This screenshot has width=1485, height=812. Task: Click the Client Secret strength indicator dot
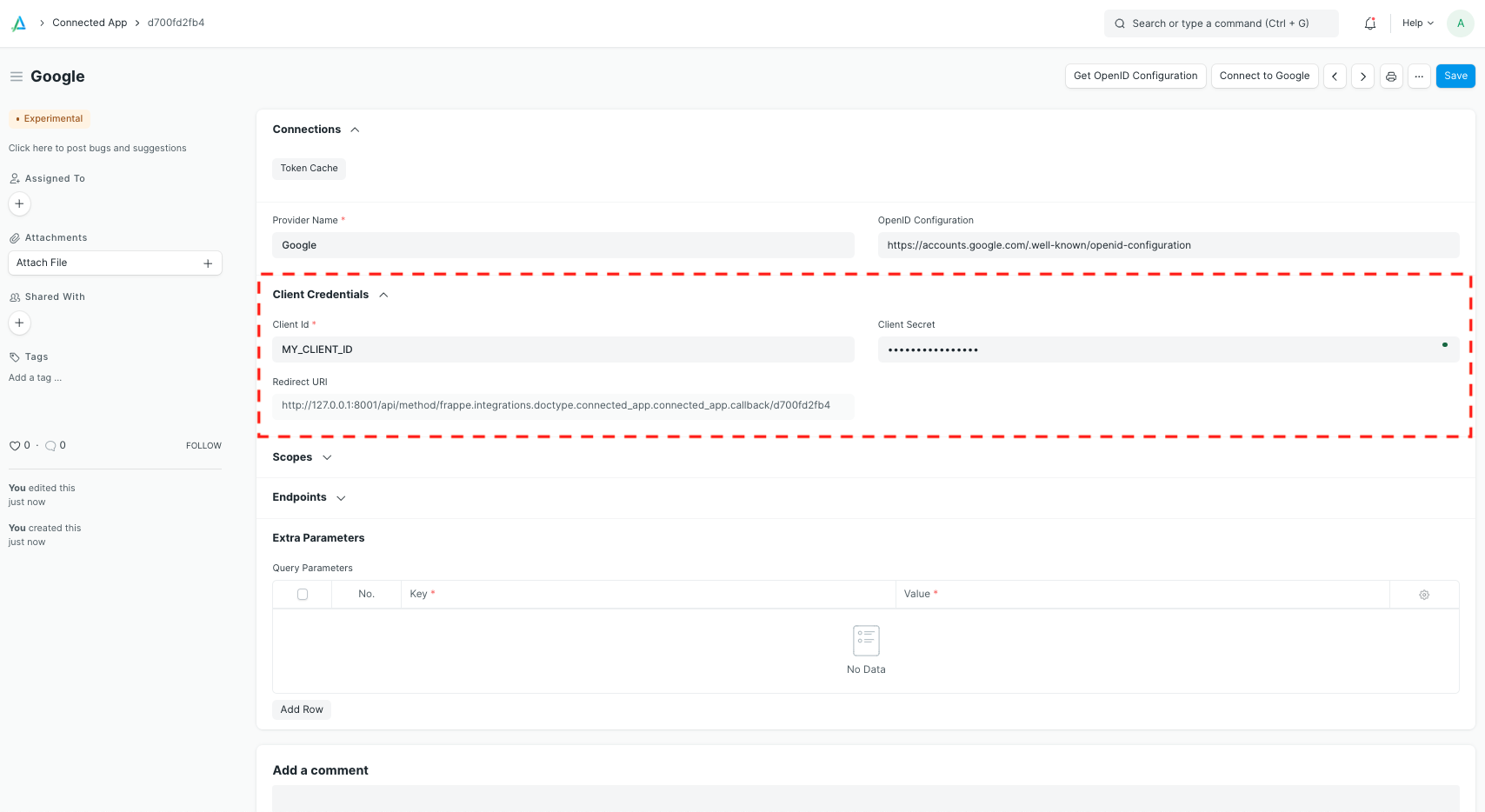pos(1445,345)
